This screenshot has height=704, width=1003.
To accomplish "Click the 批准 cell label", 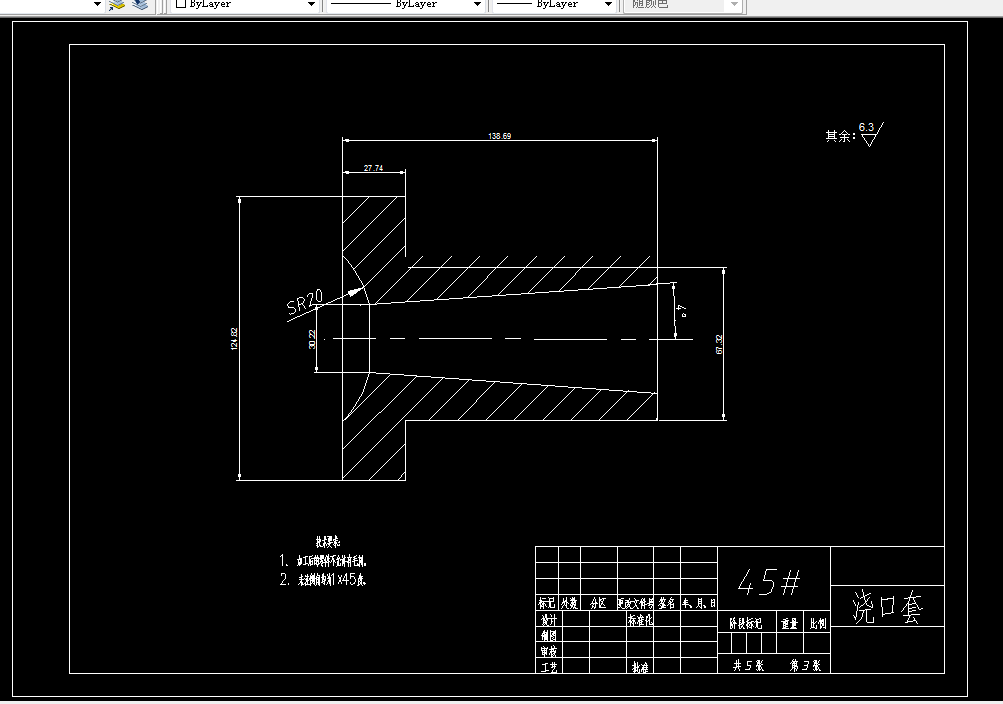I will [x=640, y=667].
